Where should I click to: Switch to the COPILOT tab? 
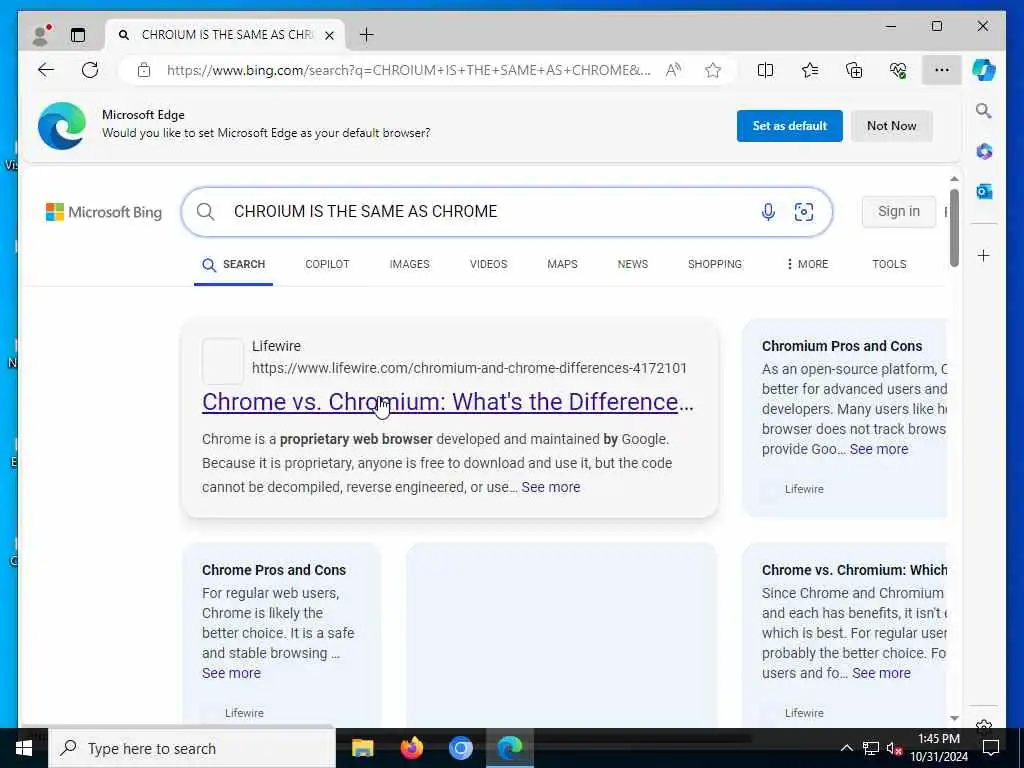click(327, 264)
